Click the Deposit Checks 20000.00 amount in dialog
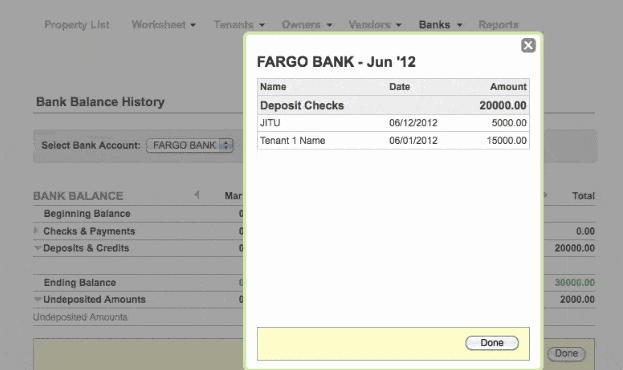Image resolution: width=623 pixels, height=370 pixels. click(x=503, y=105)
